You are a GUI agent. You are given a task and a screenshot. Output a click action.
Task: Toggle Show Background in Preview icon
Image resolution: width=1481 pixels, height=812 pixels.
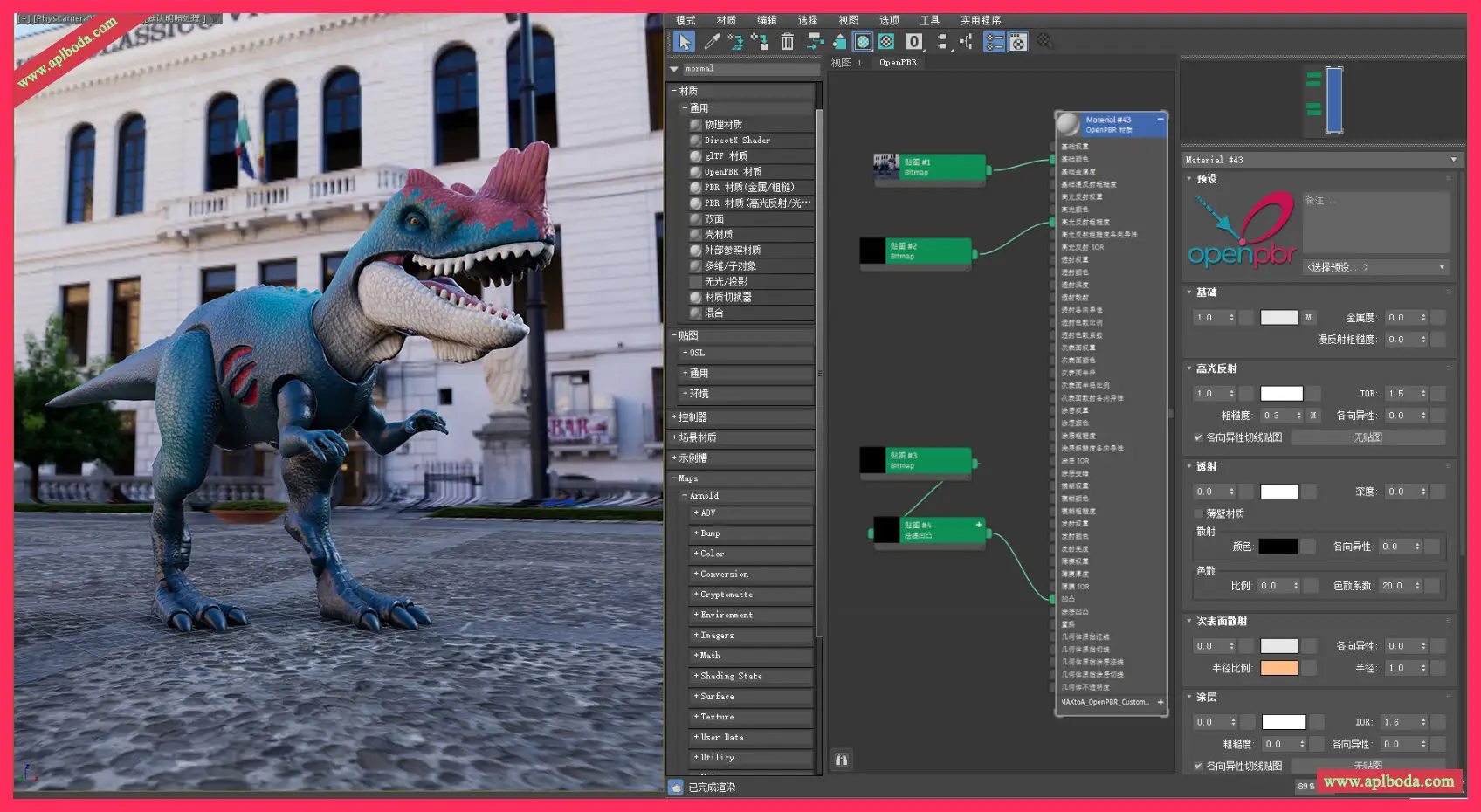pos(886,41)
